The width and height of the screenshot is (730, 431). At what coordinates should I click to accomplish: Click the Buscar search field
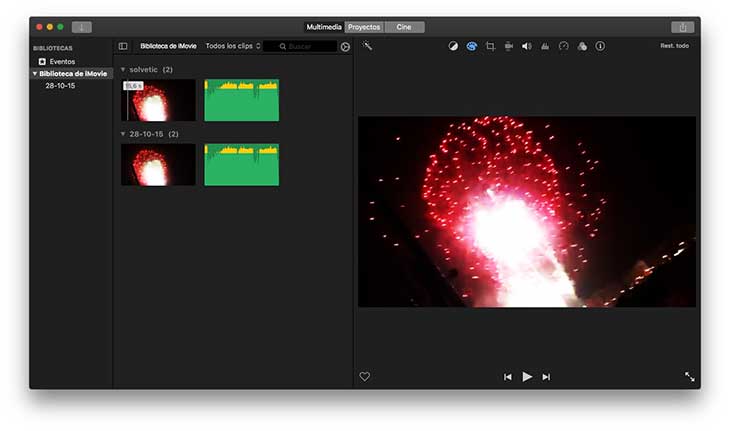300,46
